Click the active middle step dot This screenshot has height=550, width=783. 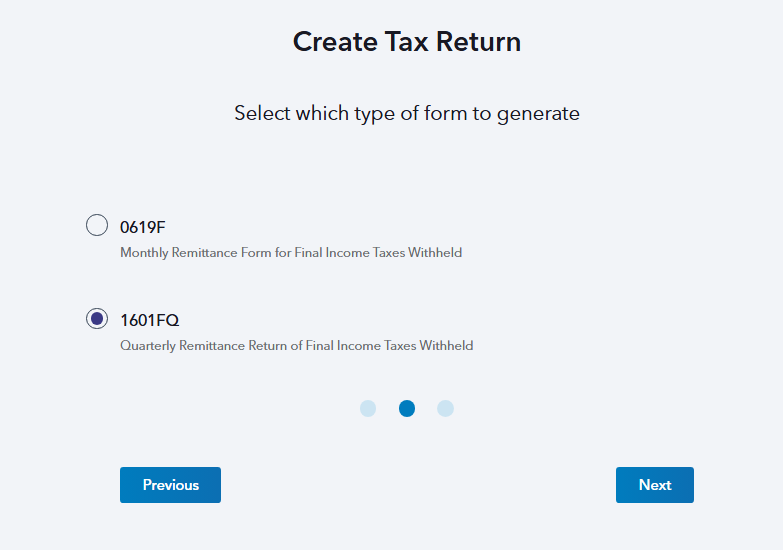(x=407, y=408)
